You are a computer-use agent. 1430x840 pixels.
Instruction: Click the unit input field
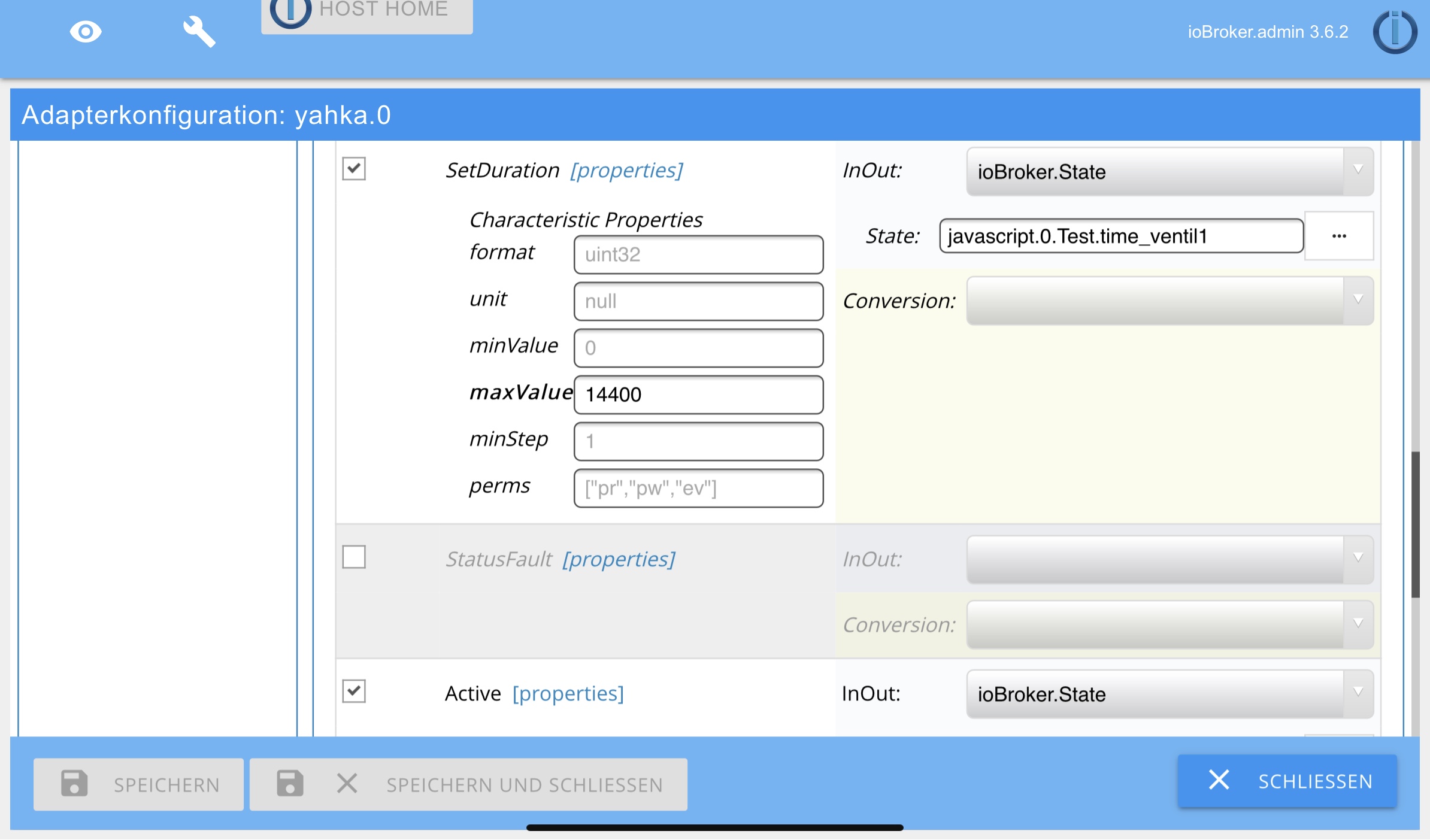click(698, 301)
